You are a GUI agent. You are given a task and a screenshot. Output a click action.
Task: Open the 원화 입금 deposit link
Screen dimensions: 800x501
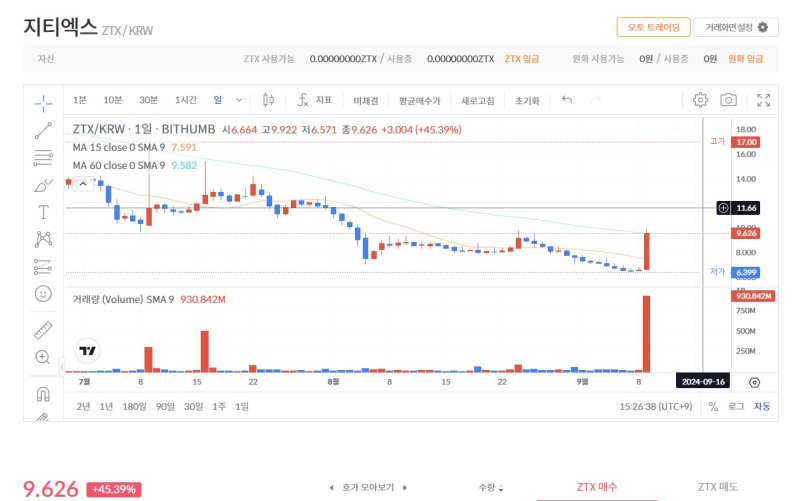pyautogui.click(x=745, y=59)
